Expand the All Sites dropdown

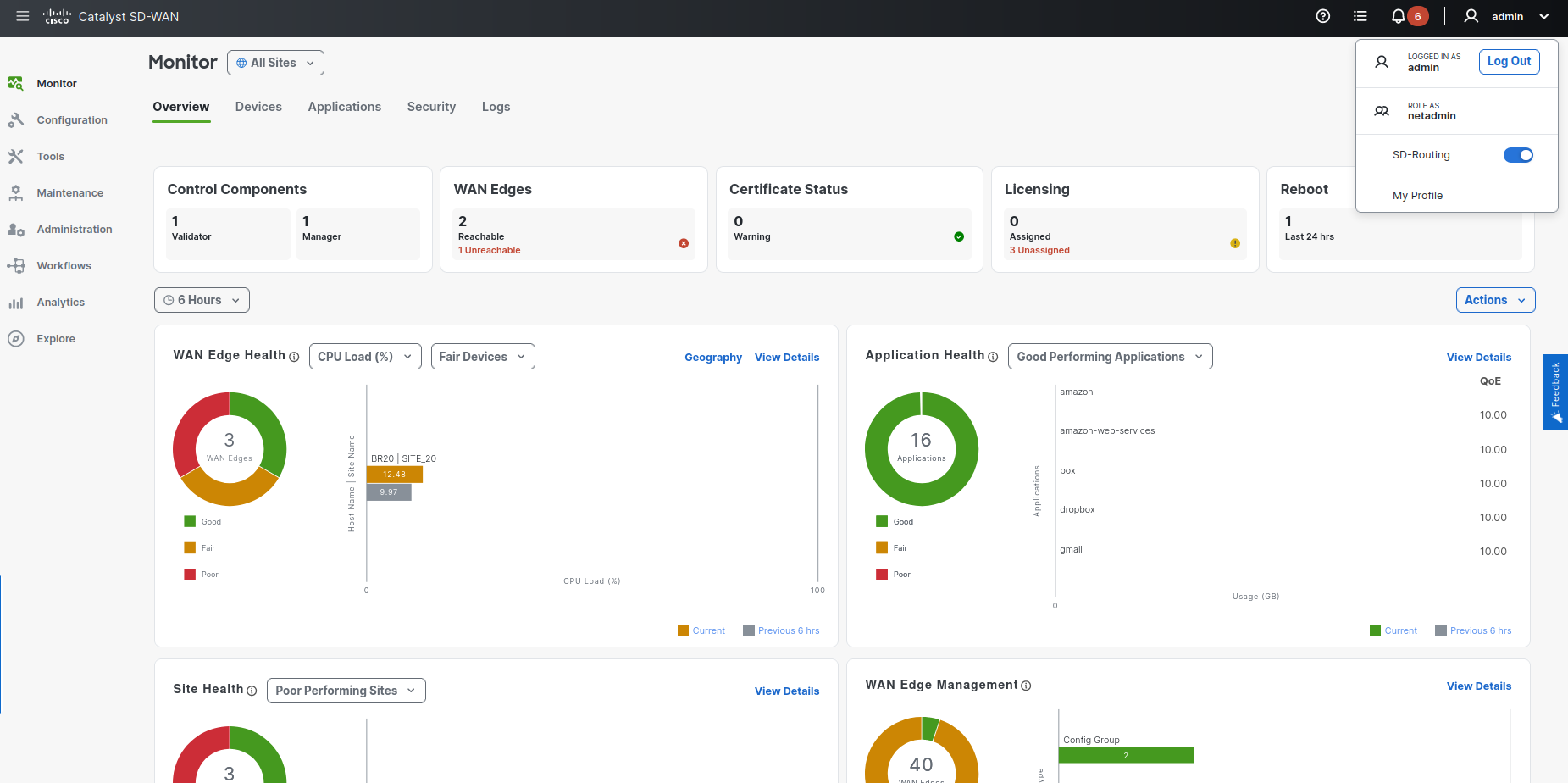tap(275, 63)
